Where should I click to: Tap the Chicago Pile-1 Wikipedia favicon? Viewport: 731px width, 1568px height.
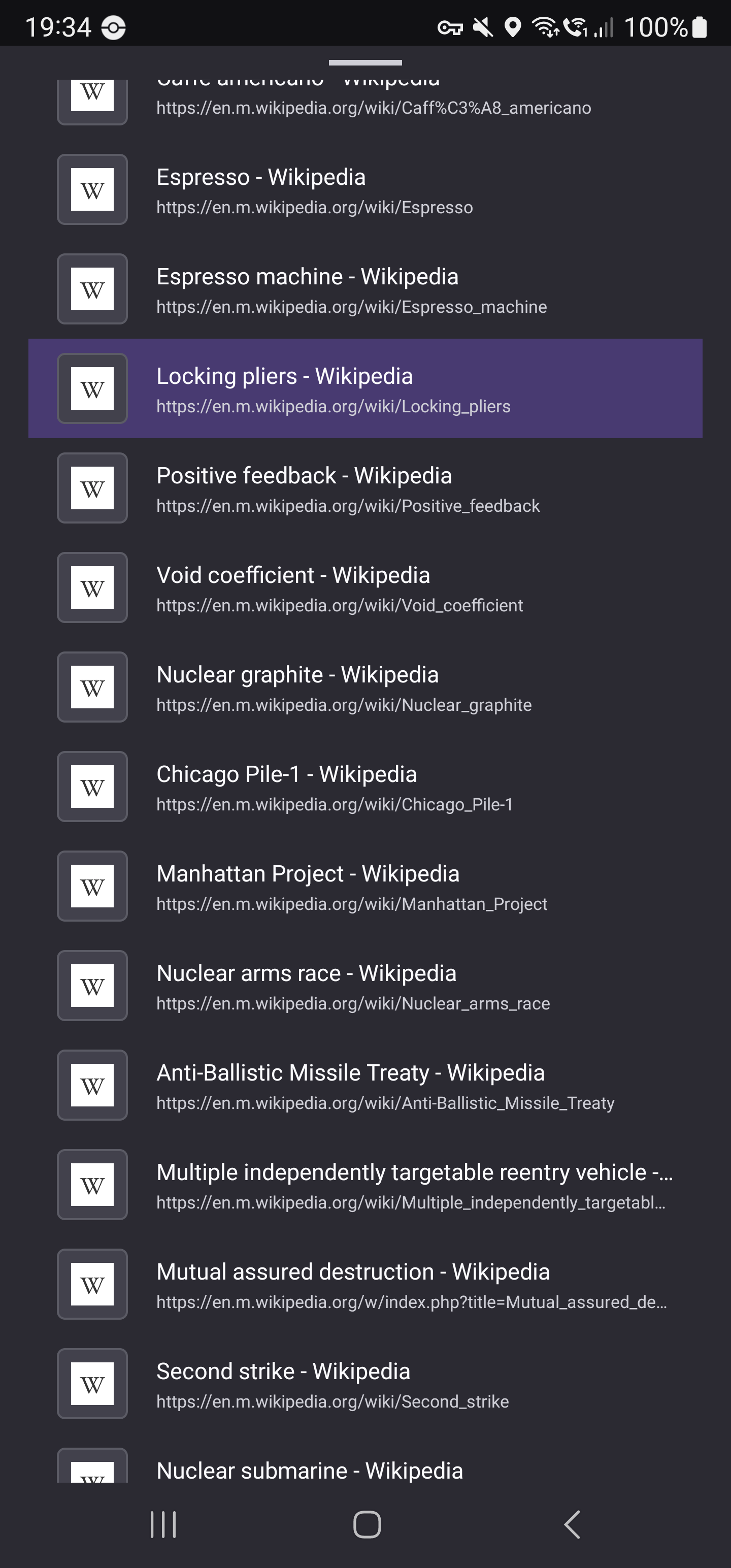pyautogui.click(x=92, y=787)
